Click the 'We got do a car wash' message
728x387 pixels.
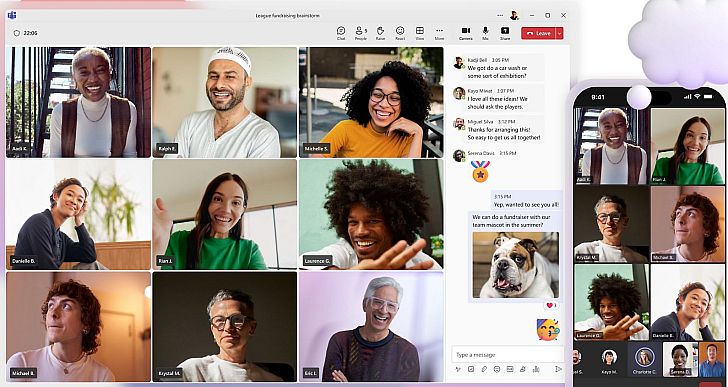(x=497, y=72)
